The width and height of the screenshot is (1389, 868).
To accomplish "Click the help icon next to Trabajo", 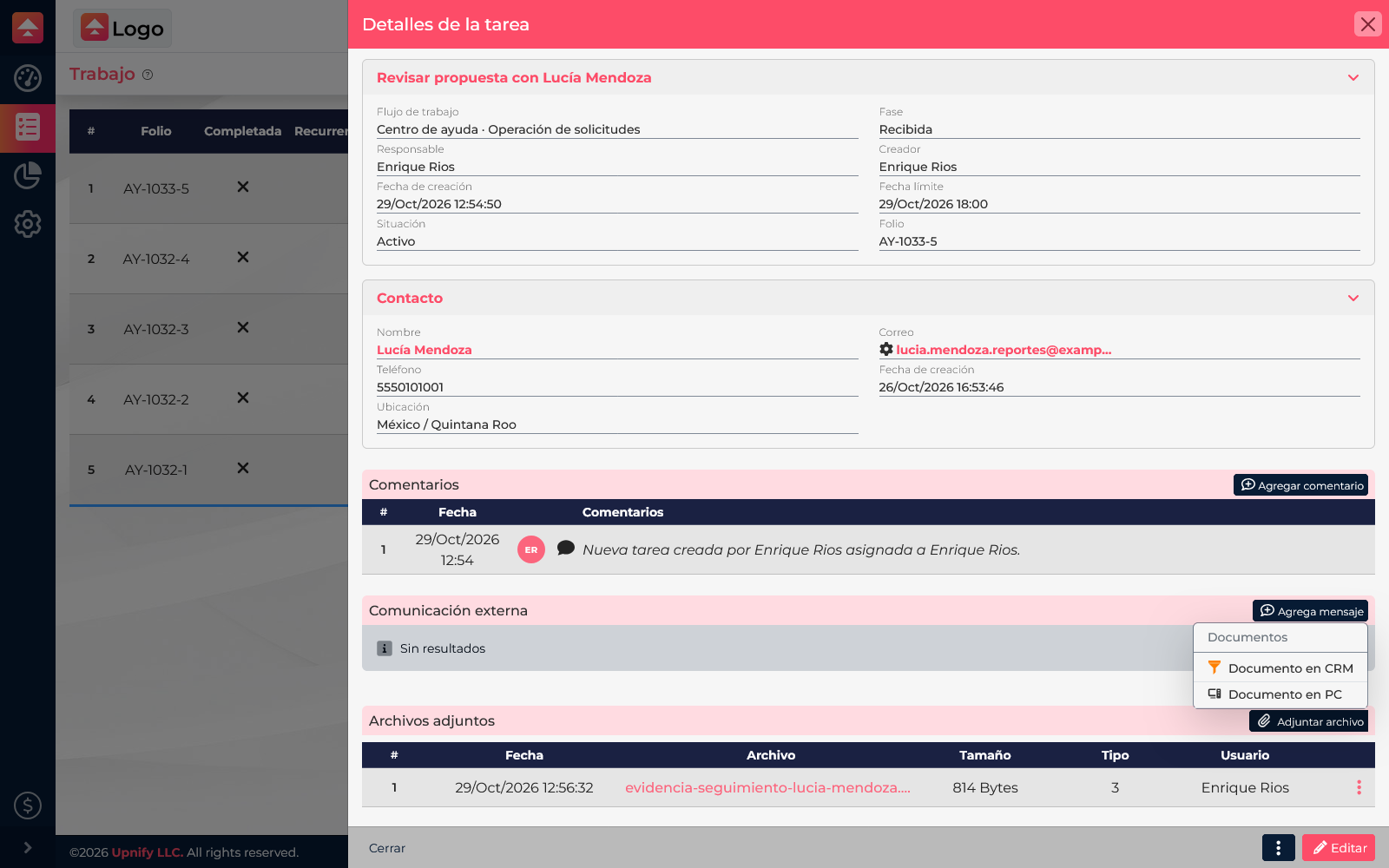I will (148, 75).
